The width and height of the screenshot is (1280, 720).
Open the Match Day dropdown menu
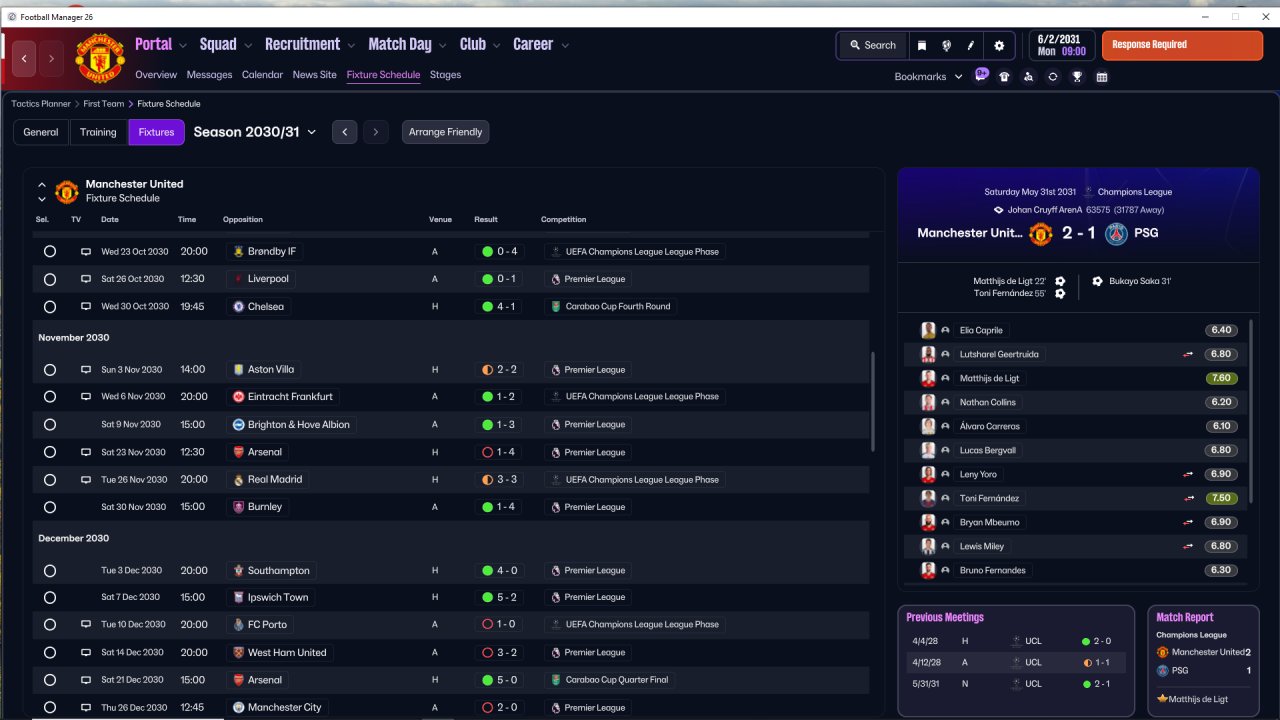408,44
